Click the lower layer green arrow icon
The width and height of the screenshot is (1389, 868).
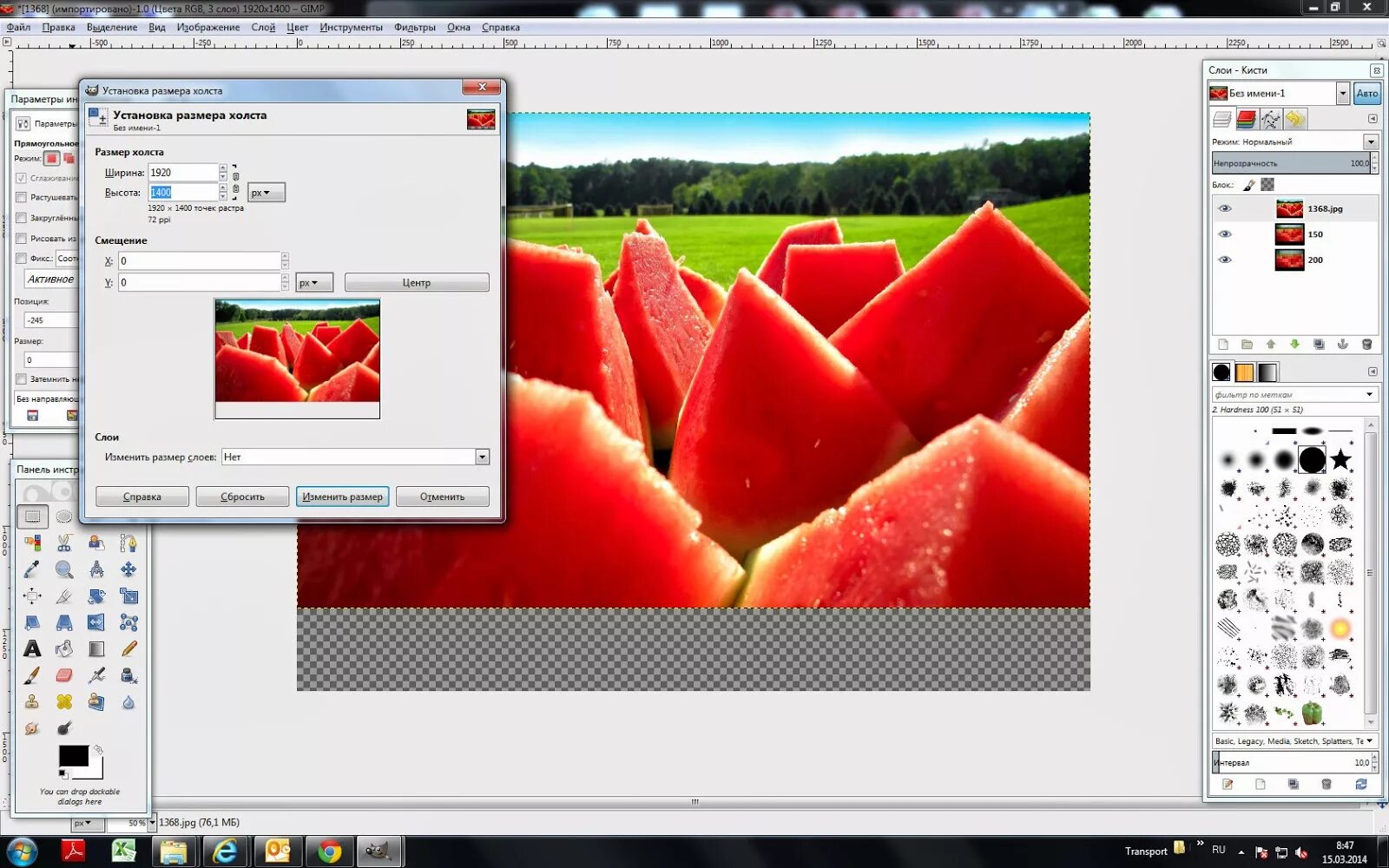(1294, 345)
